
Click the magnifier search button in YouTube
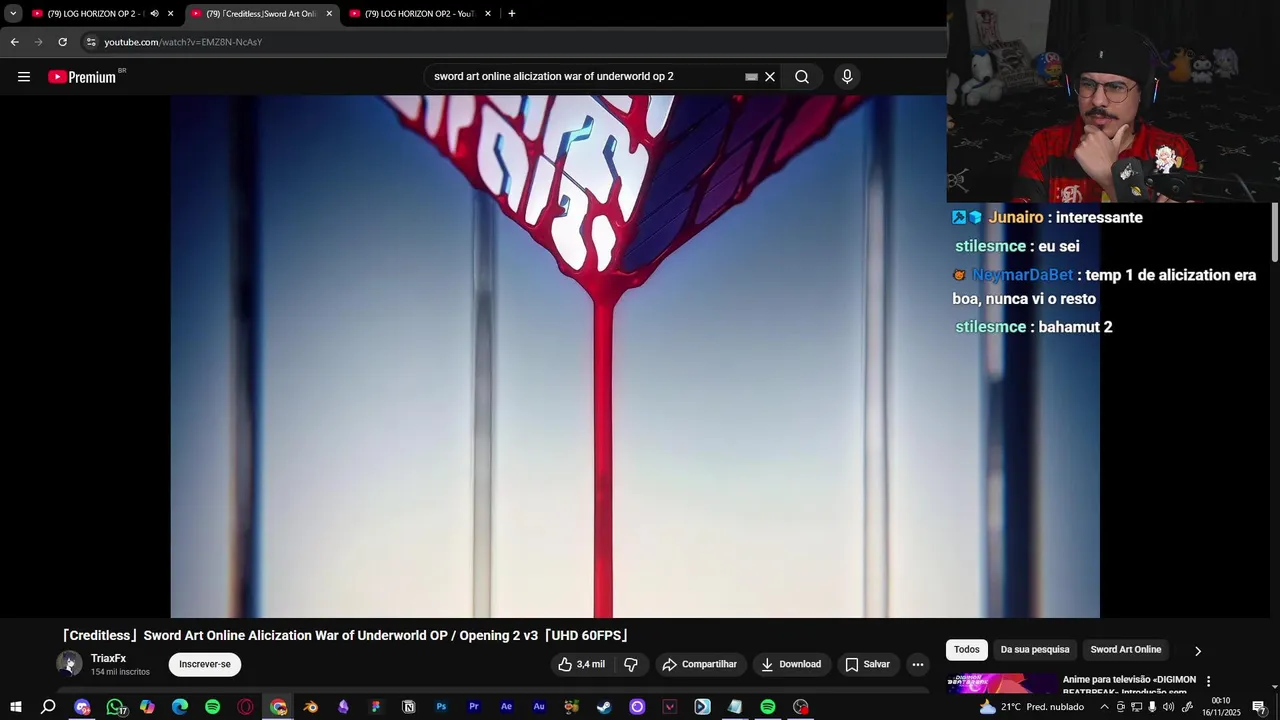pyautogui.click(x=802, y=77)
